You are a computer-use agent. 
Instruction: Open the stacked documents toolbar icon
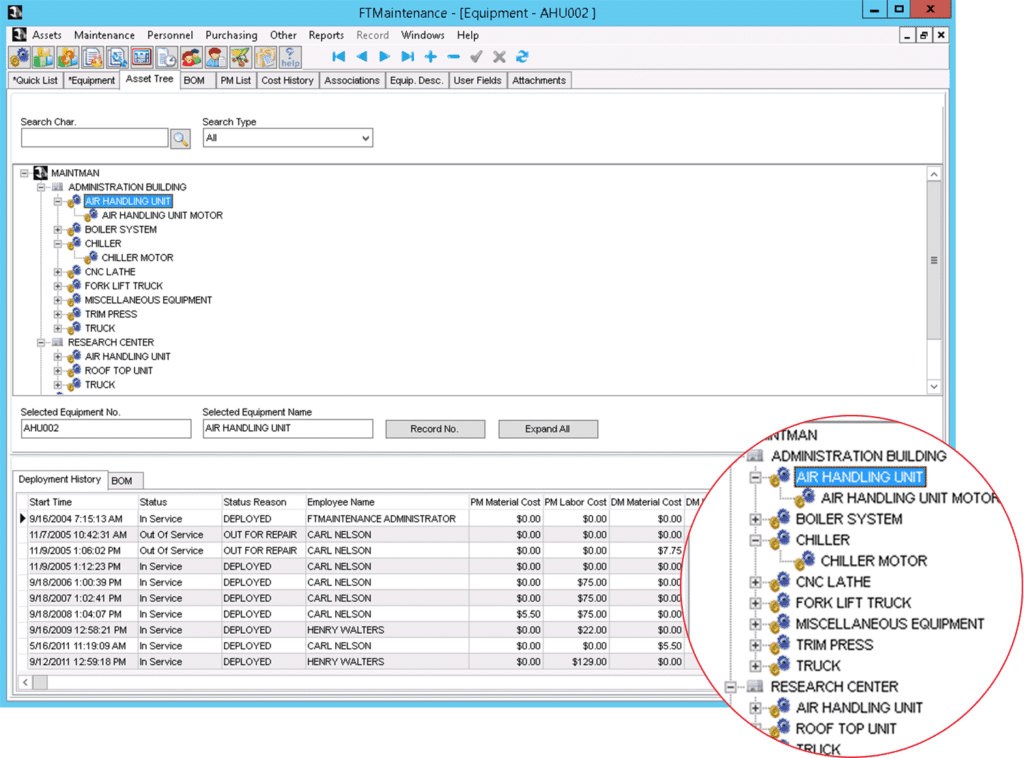(x=93, y=57)
